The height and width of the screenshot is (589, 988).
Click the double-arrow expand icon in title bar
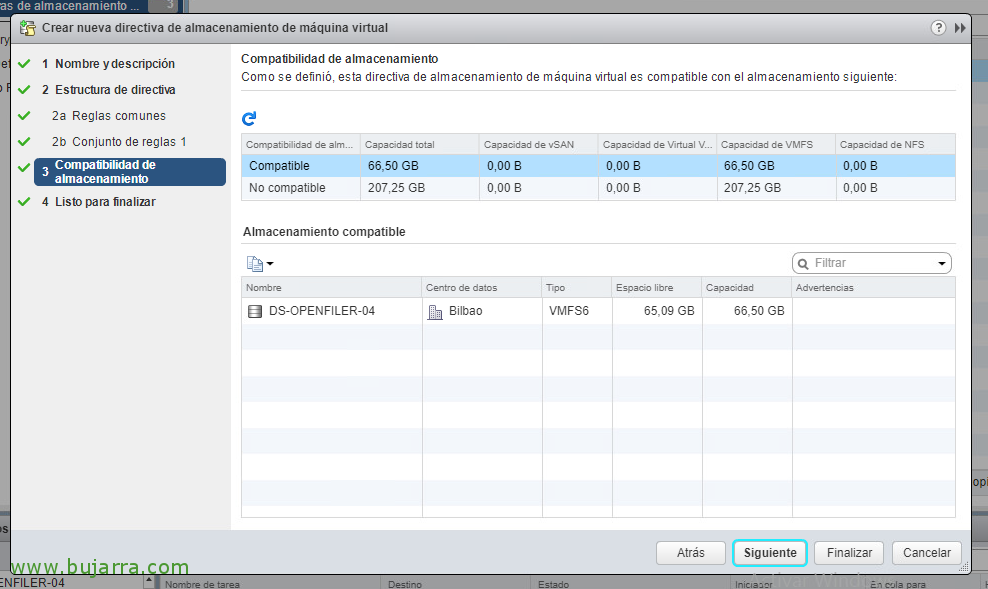[x=960, y=28]
